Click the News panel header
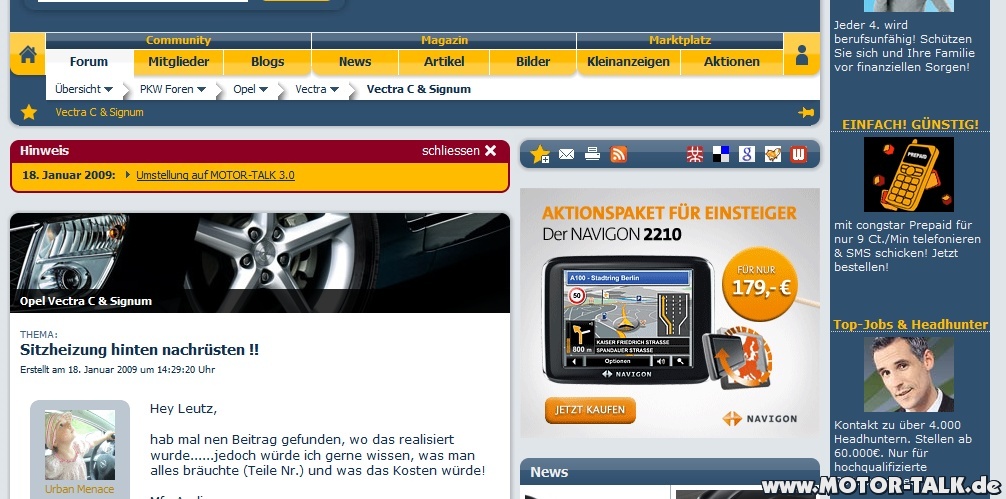The width and height of the screenshot is (1006, 499). [x=670, y=472]
